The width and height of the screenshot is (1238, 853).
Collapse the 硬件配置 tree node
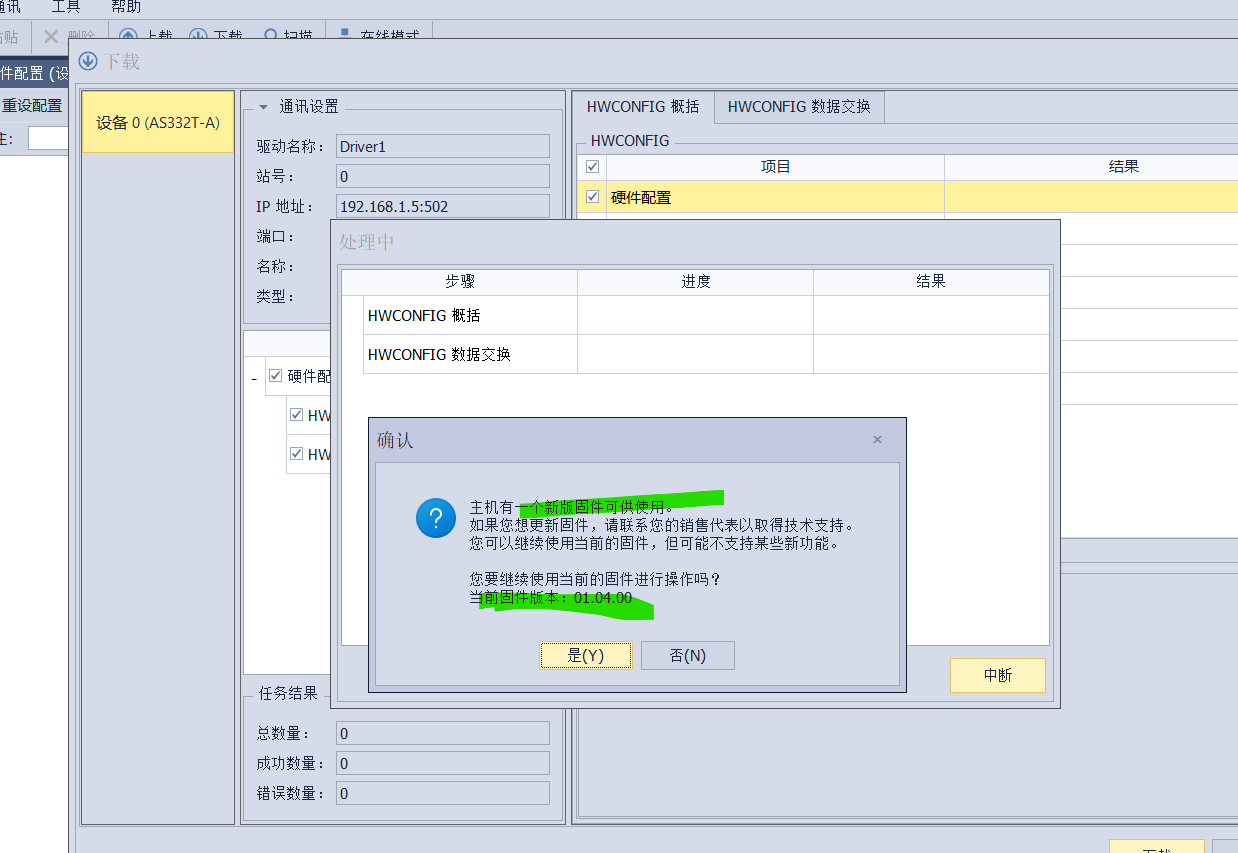tap(254, 378)
